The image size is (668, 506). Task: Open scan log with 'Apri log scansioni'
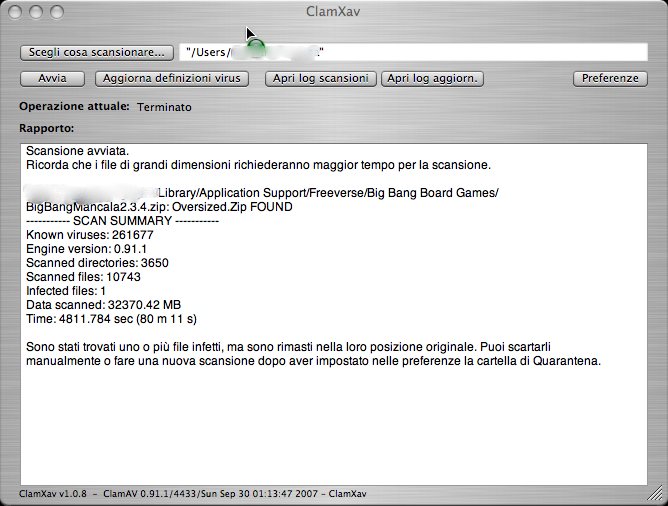320,79
